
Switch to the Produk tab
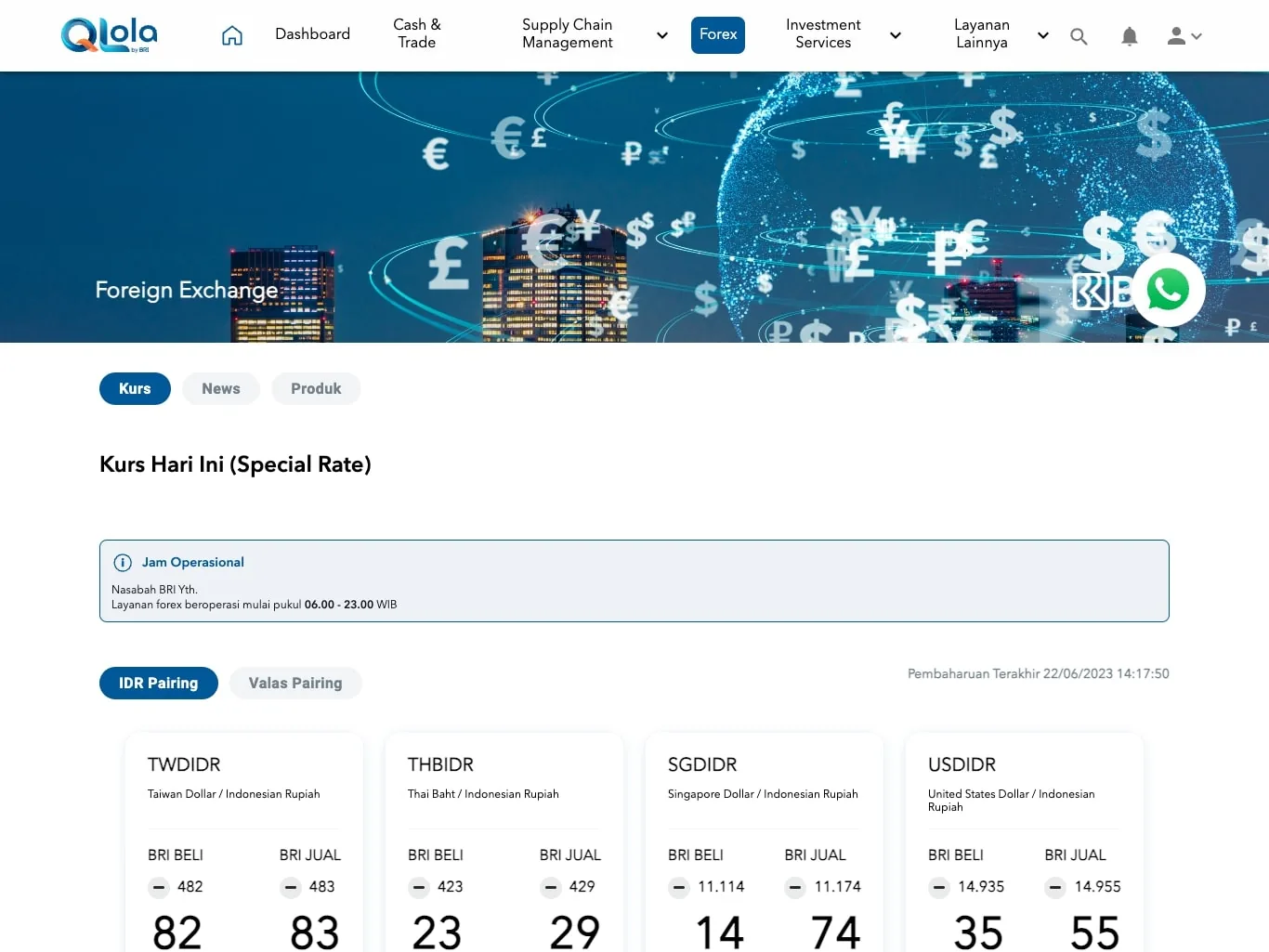[x=316, y=389]
